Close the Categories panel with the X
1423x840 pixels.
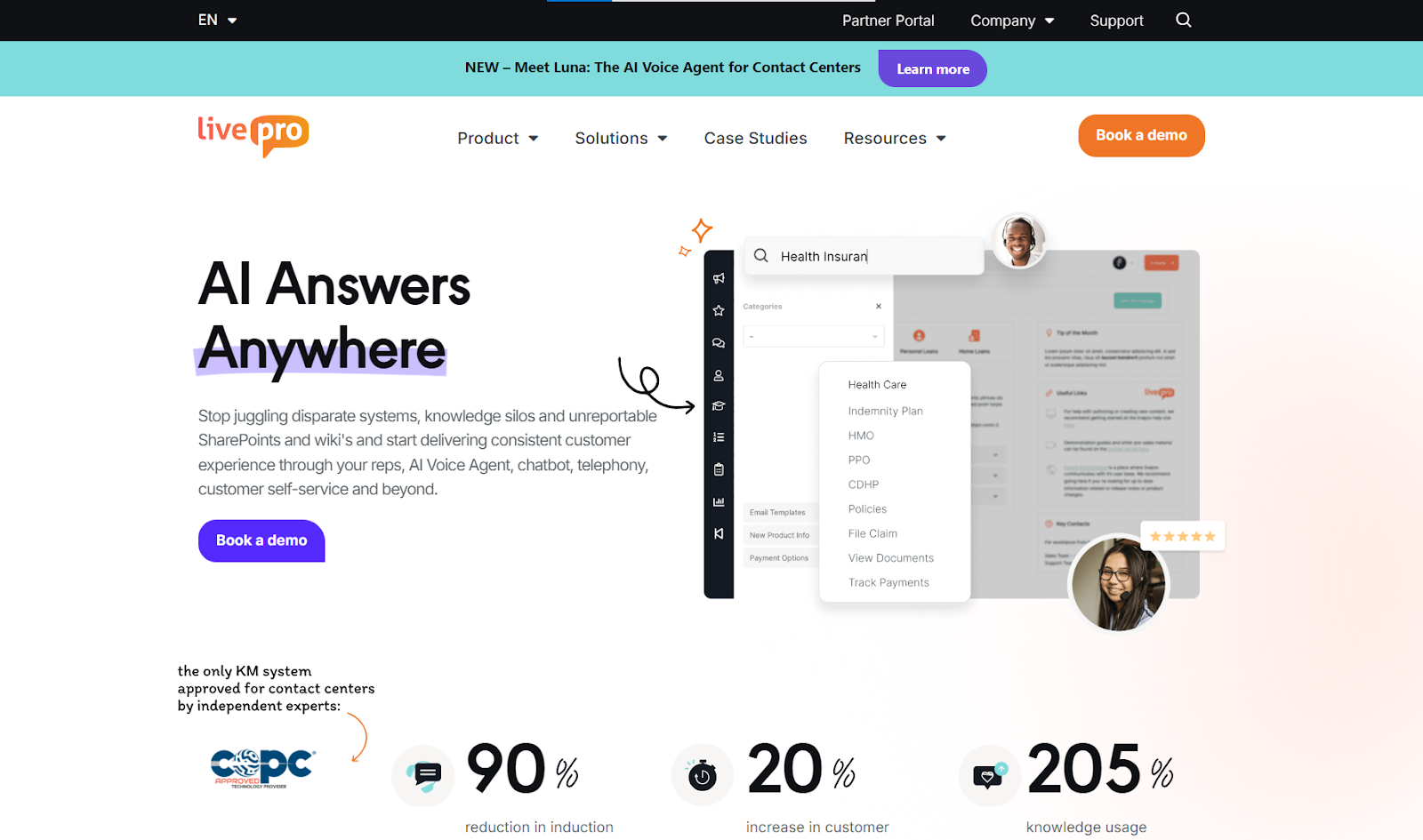[879, 306]
